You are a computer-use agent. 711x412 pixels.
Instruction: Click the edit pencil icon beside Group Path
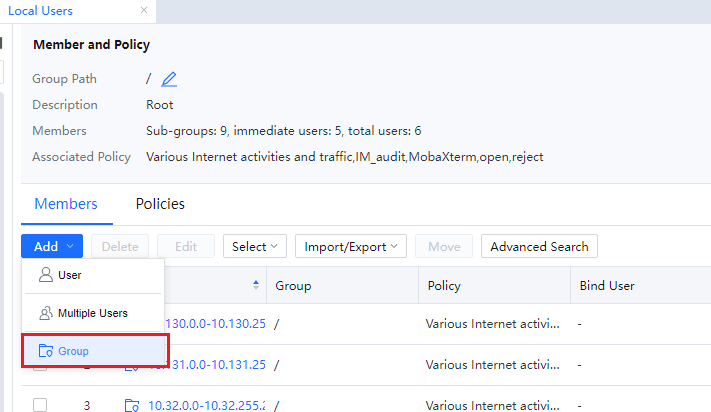coord(169,79)
